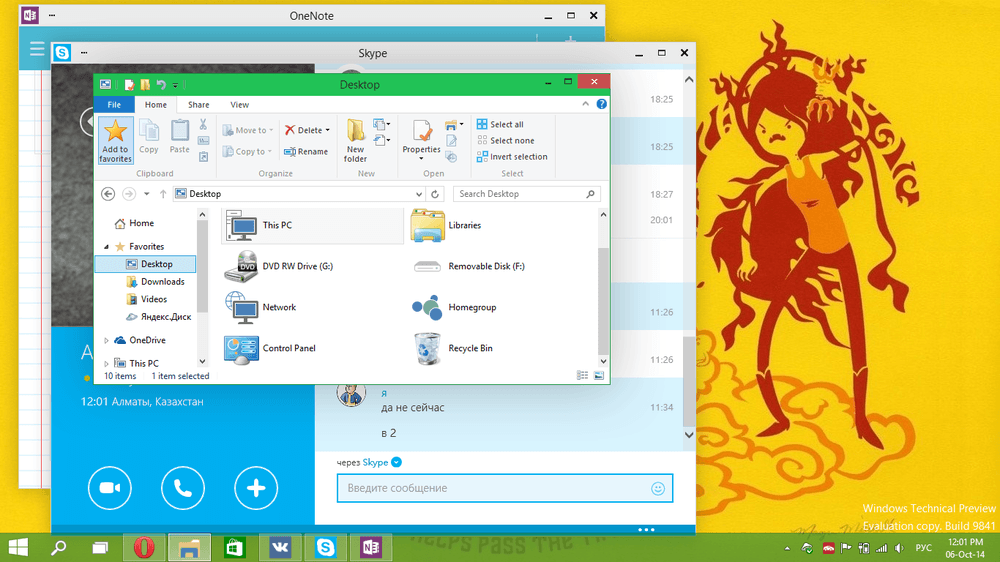The height and width of the screenshot is (562, 1000).
Task: Click Select all in ribbon
Action: [x=501, y=124]
